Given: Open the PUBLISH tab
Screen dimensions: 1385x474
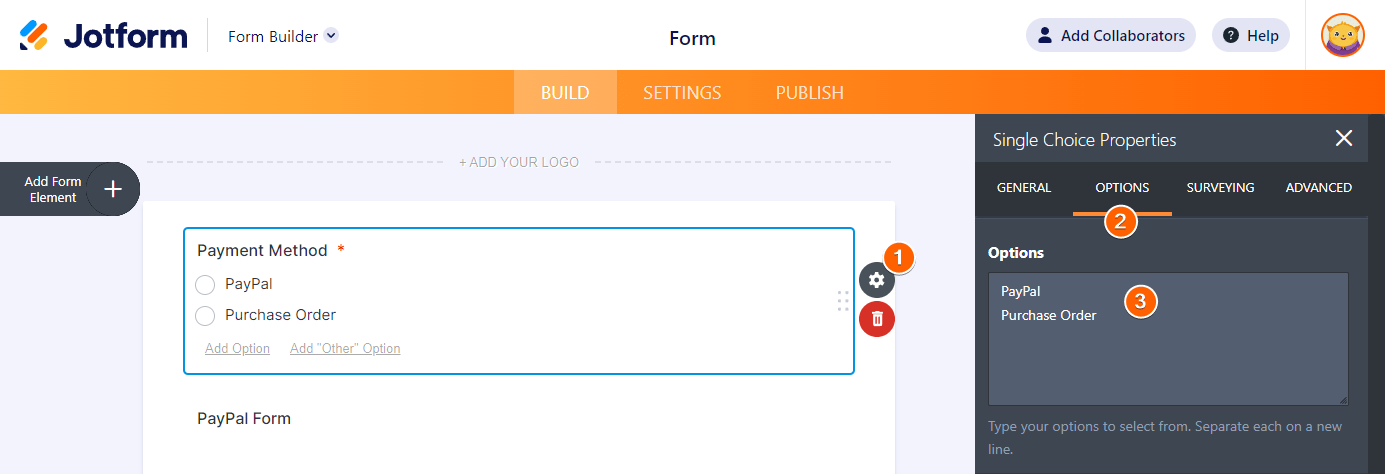Looking at the screenshot, I should 810,93.
